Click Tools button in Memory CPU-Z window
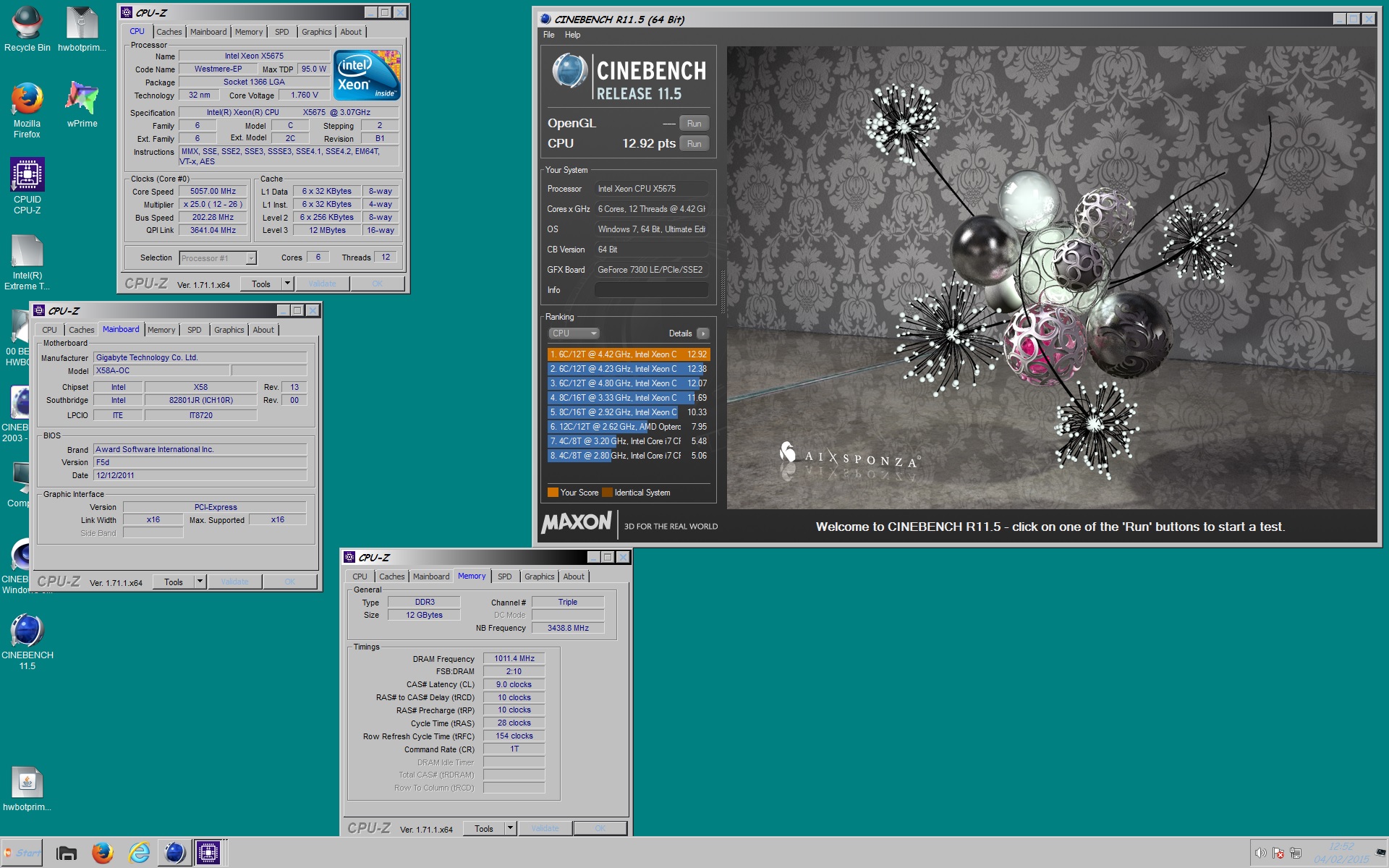This screenshot has width=1389, height=868. pyautogui.click(x=484, y=829)
